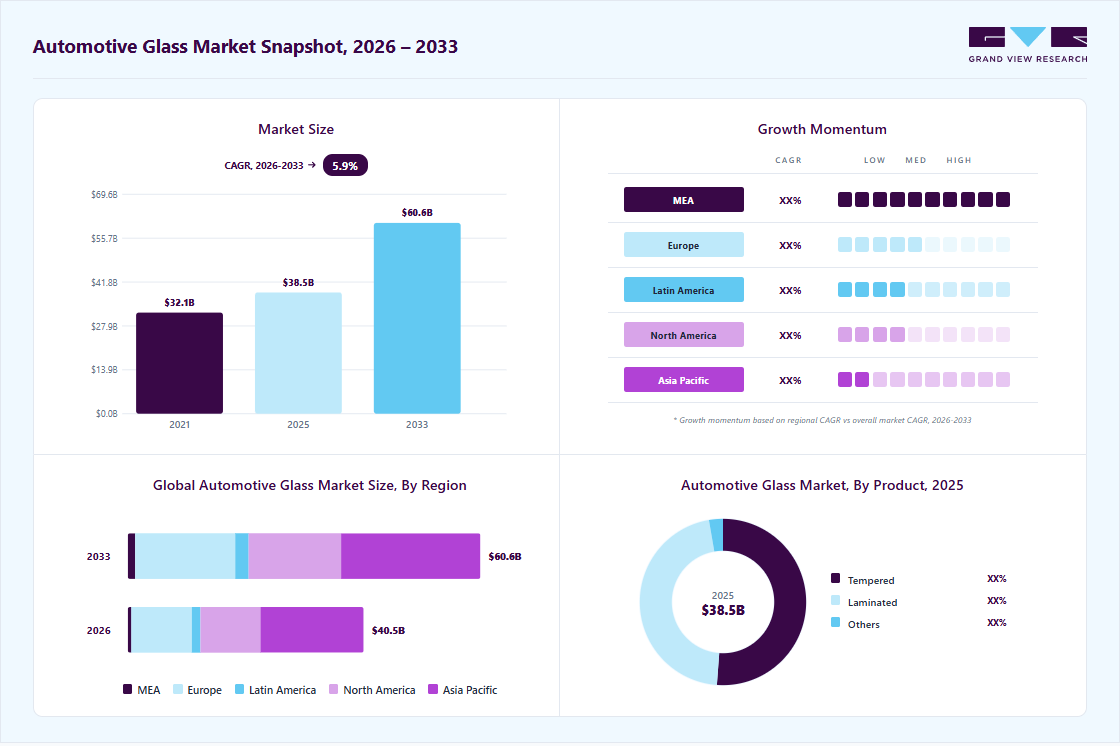Click the Laminated legend swatch
Viewport: 1120px width, 746px height.
tap(836, 600)
